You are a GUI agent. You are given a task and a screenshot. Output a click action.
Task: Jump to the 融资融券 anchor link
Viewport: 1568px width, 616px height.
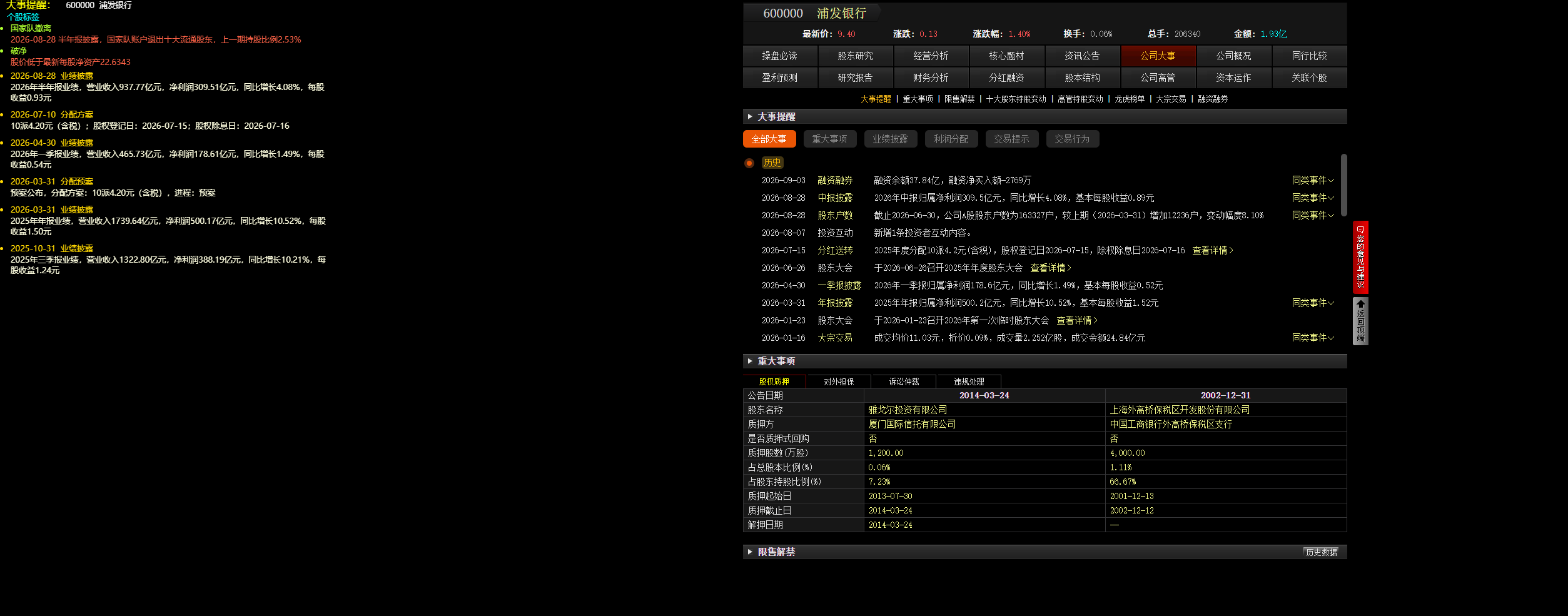(1213, 99)
